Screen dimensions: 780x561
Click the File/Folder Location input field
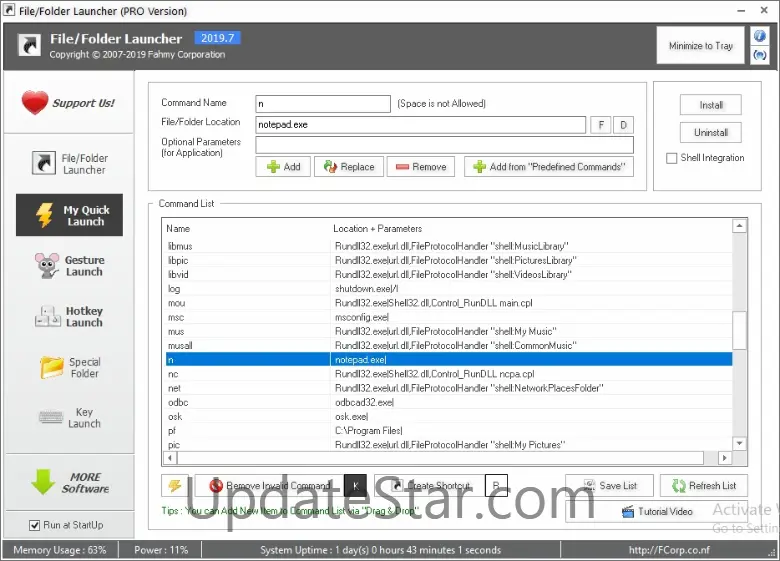click(420, 124)
